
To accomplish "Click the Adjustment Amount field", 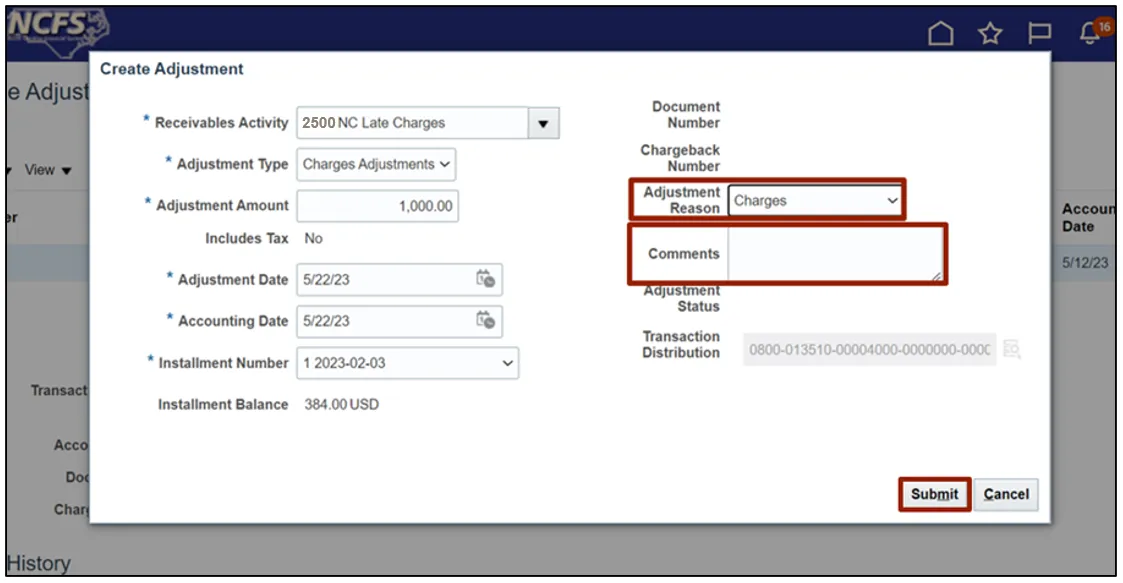I will click(377, 206).
